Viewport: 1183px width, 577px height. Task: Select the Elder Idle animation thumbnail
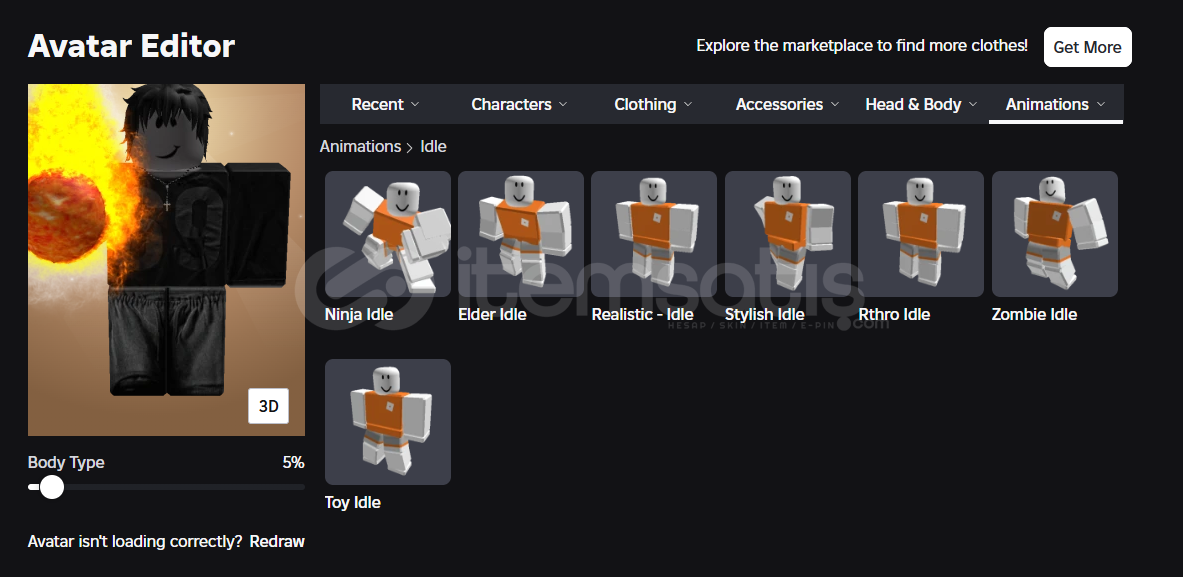(x=521, y=234)
